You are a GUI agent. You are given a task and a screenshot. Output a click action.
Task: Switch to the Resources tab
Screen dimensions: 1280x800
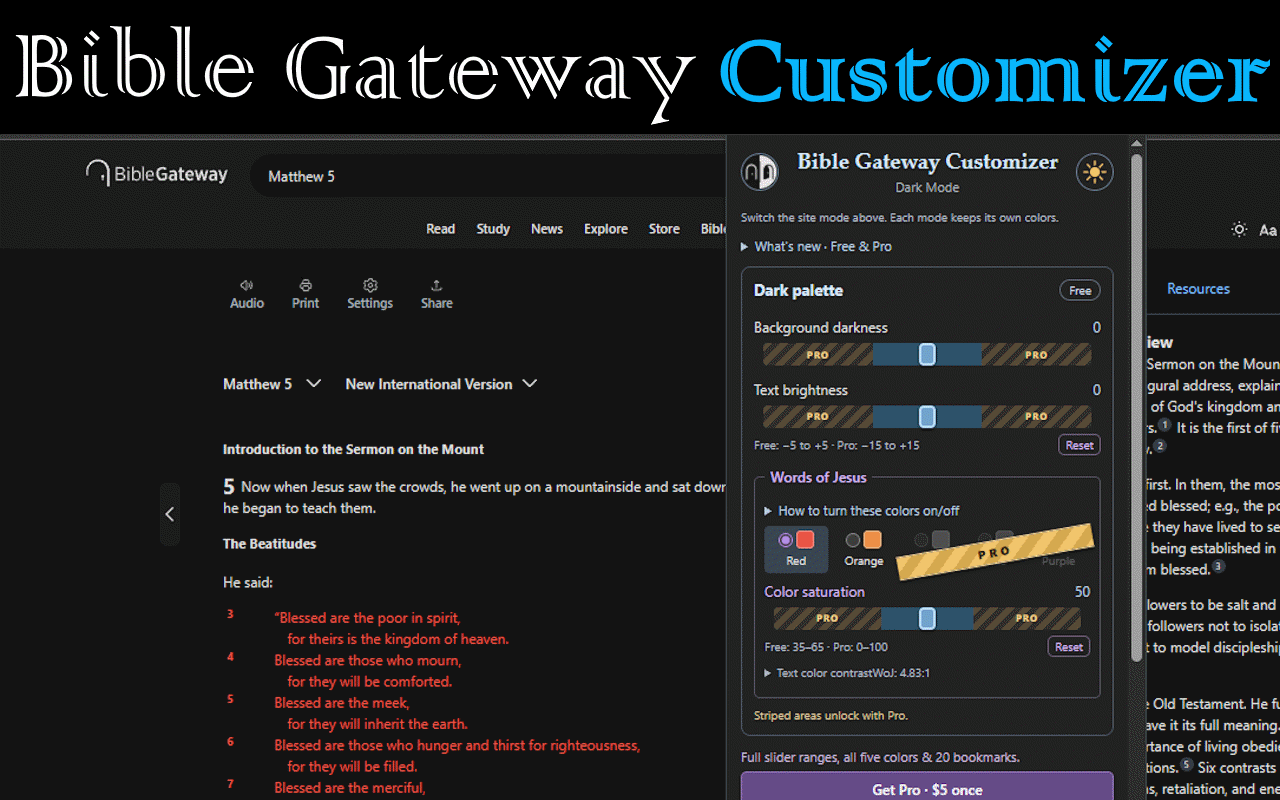pos(1198,288)
